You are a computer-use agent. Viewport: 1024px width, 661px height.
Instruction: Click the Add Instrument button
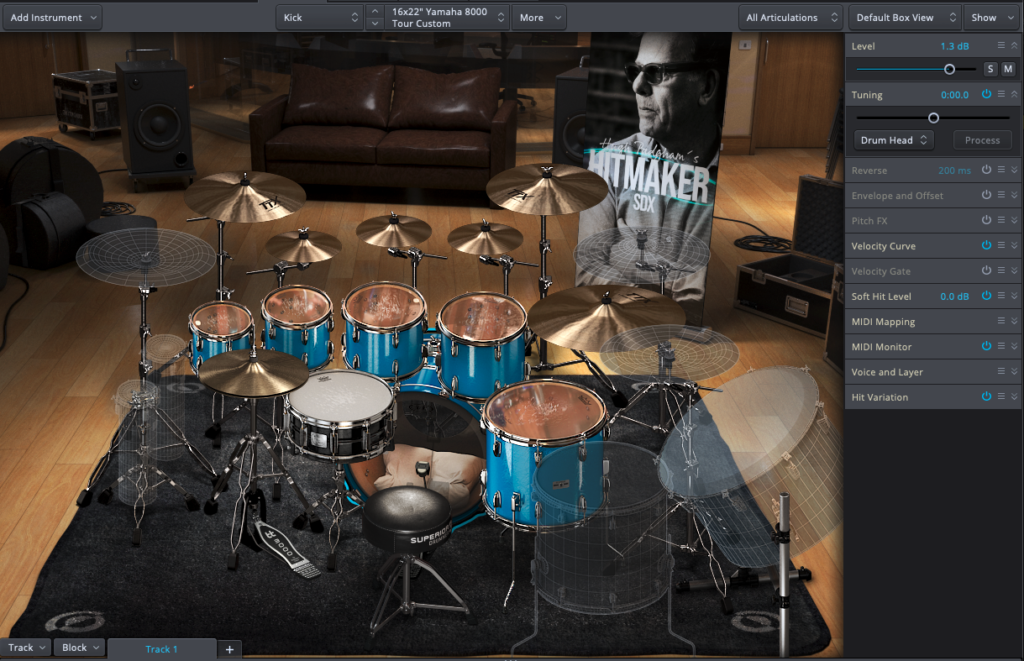53,17
